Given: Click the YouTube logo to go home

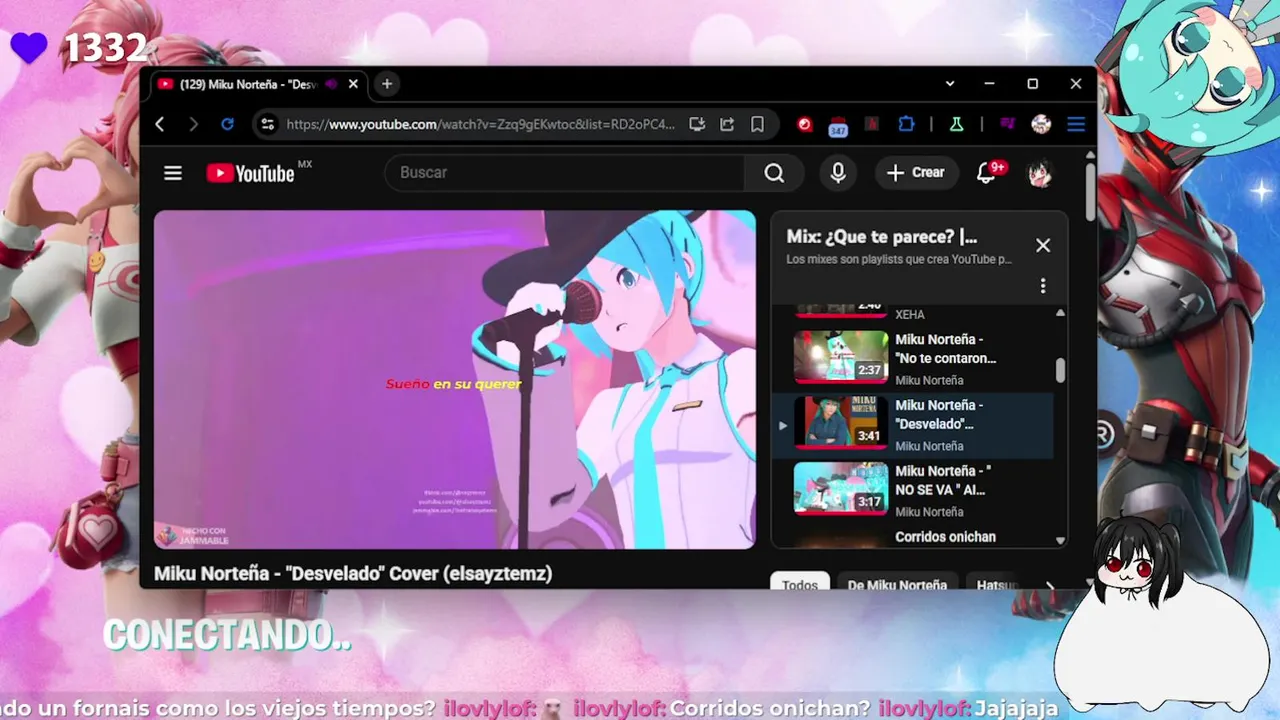Looking at the screenshot, I should coord(251,173).
